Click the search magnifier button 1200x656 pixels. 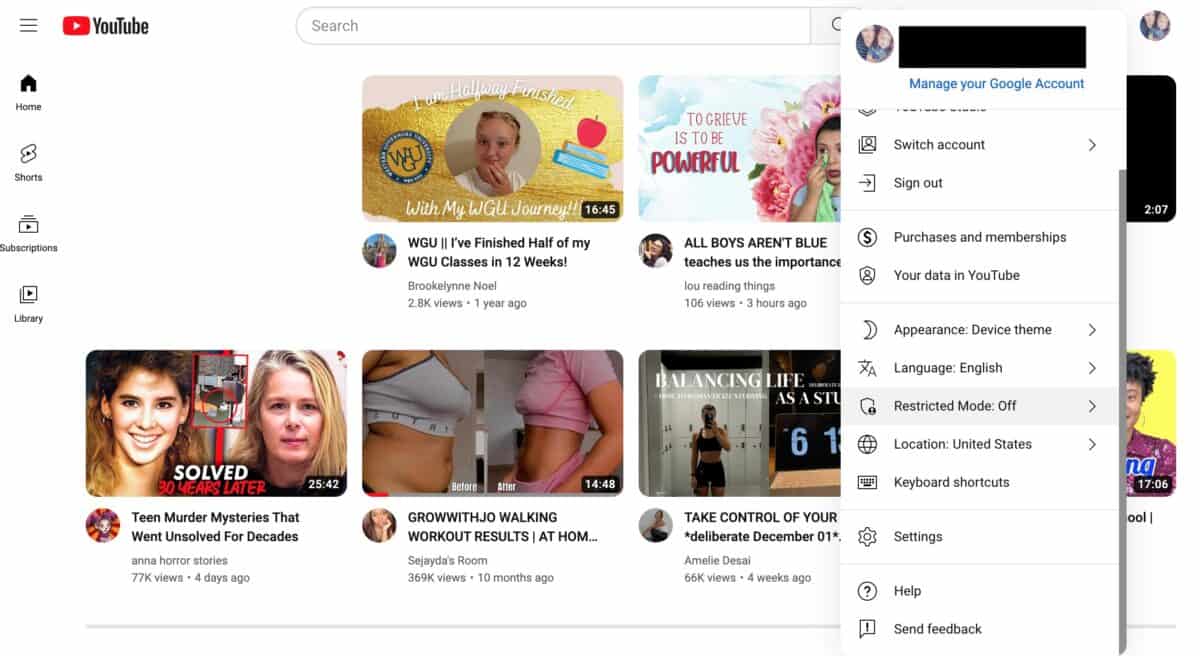pyautogui.click(x=838, y=26)
